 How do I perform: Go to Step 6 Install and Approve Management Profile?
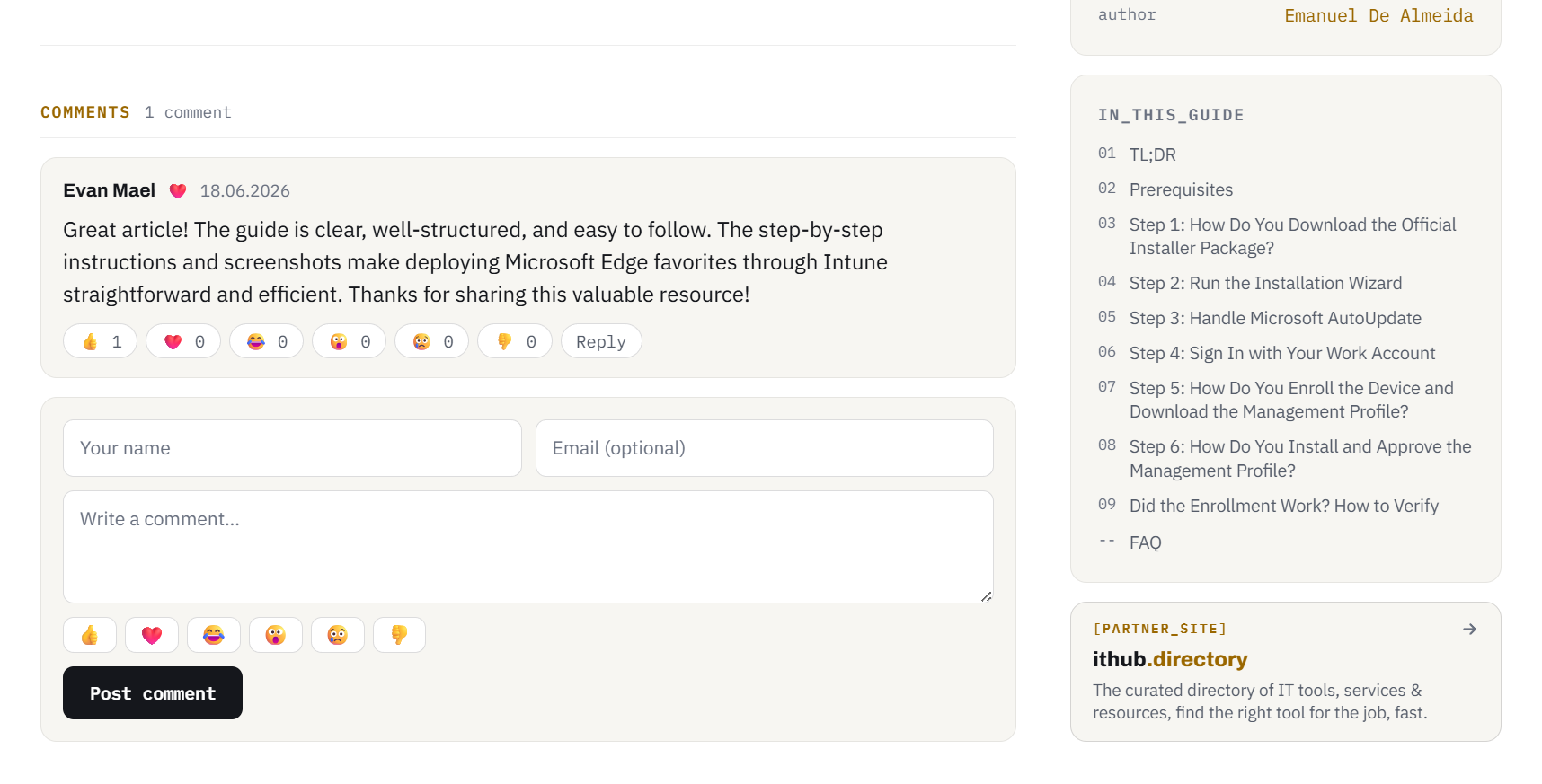(1300, 458)
